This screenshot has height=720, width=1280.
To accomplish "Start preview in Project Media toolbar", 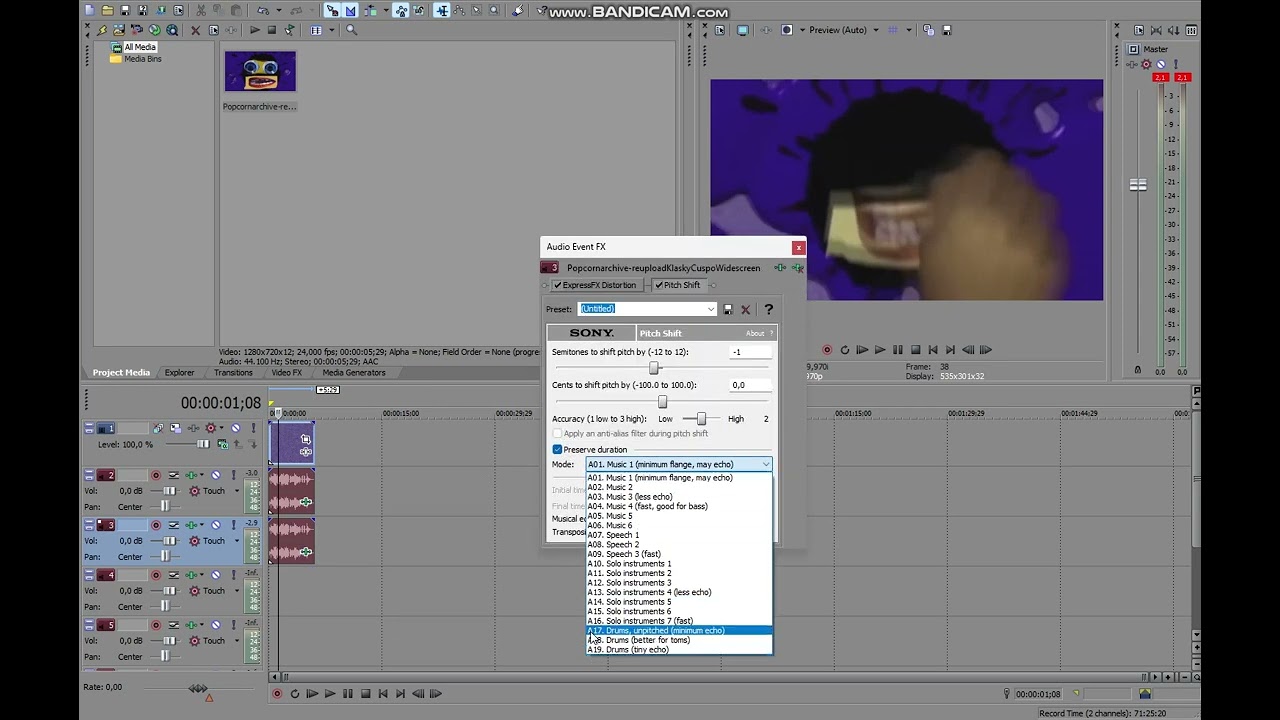I will (x=254, y=30).
